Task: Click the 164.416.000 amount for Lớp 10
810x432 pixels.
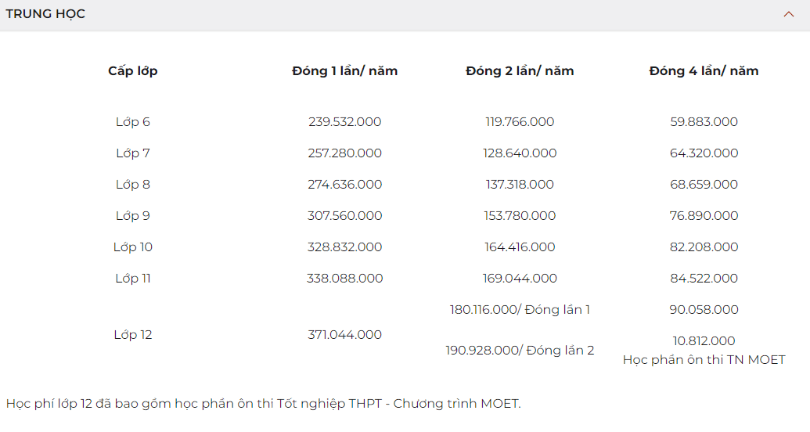Action: pos(520,247)
